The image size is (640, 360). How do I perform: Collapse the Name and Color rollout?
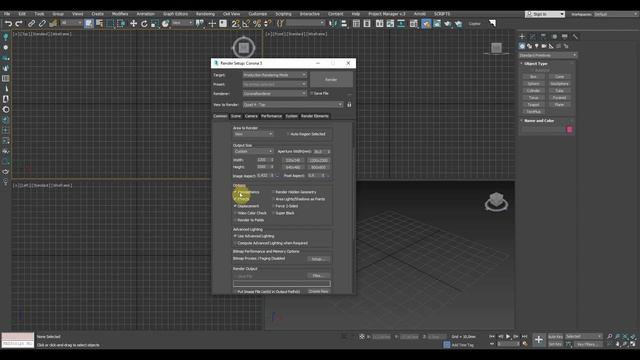tap(539, 121)
